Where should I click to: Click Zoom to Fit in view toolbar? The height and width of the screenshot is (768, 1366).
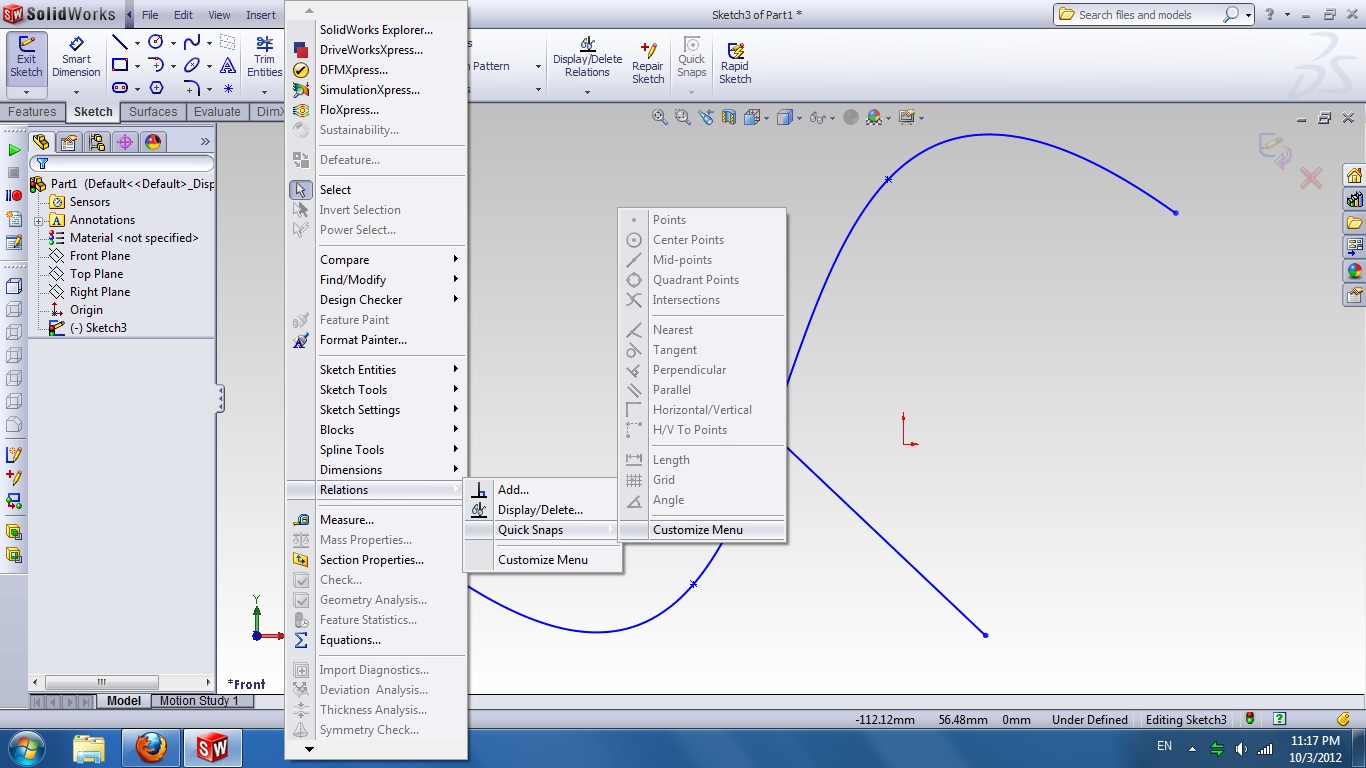click(x=660, y=117)
